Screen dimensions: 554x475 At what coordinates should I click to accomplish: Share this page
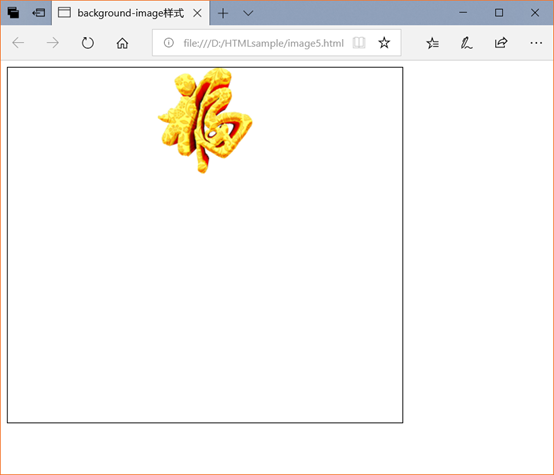tap(501, 43)
